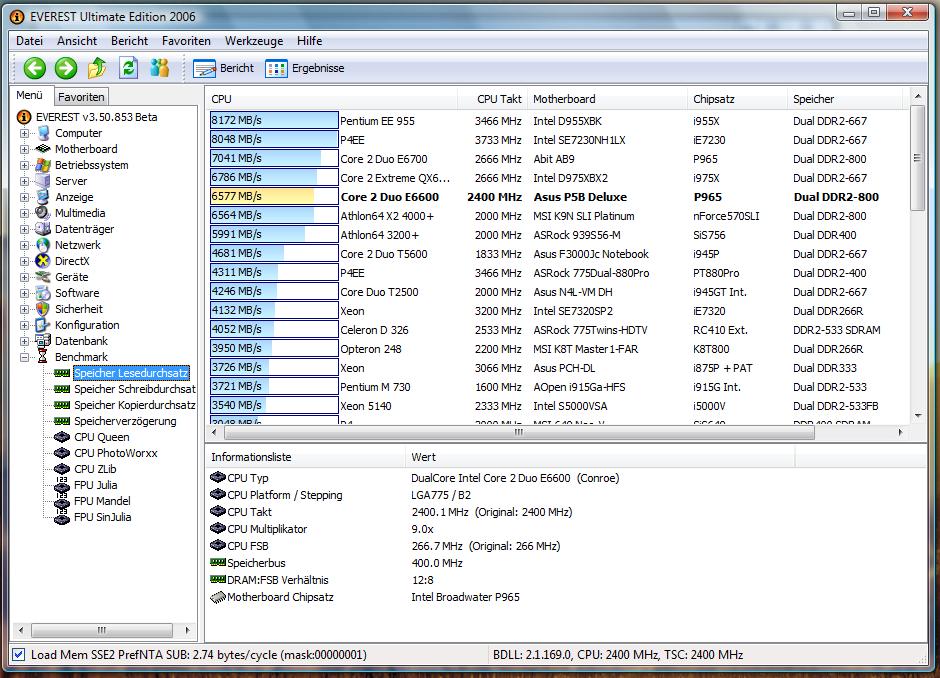The image size is (940, 678).
Task: Select the Sicherheit shield icon
Action: 43,309
